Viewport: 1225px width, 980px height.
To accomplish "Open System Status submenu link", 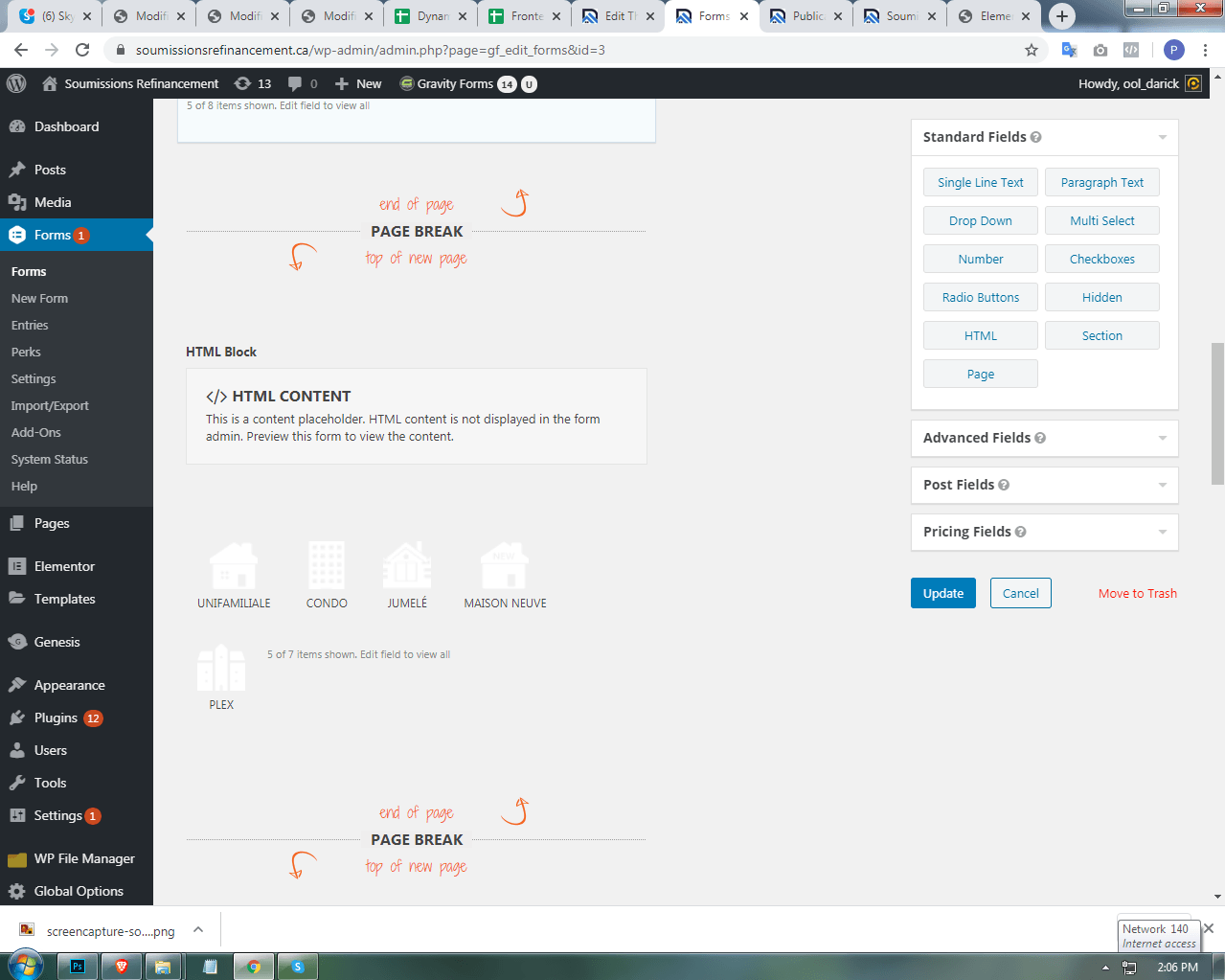I will point(50,459).
